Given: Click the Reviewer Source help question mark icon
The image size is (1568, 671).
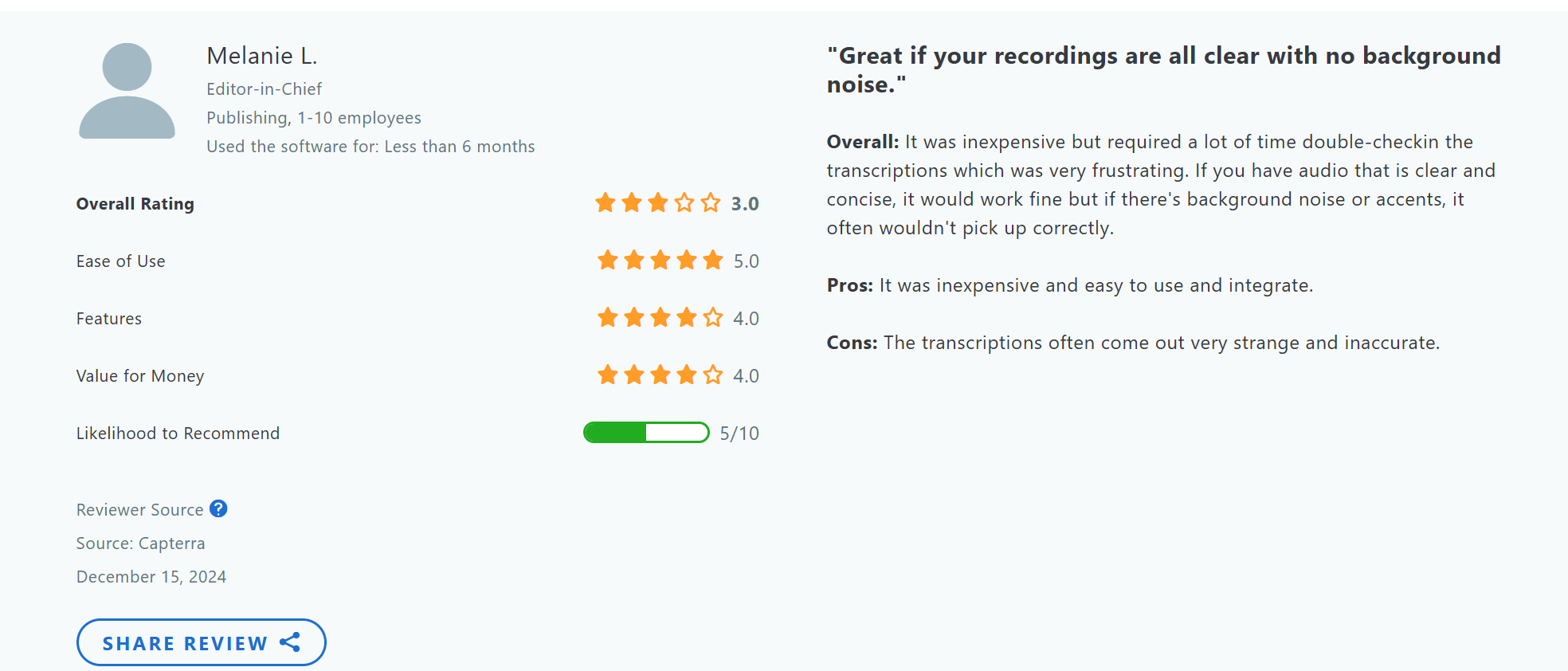Looking at the screenshot, I should coord(218,508).
